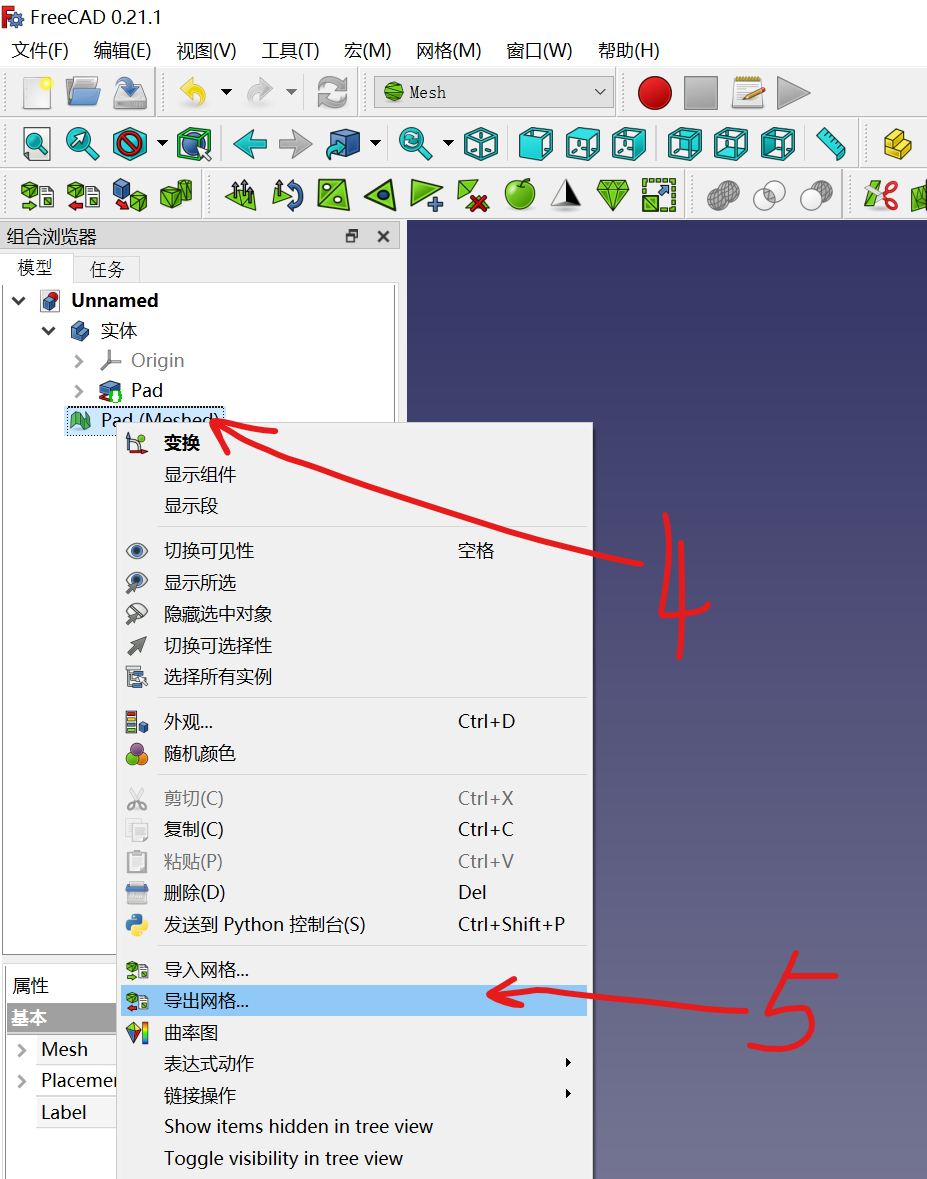Open the 网格(M) menu

coord(448,50)
